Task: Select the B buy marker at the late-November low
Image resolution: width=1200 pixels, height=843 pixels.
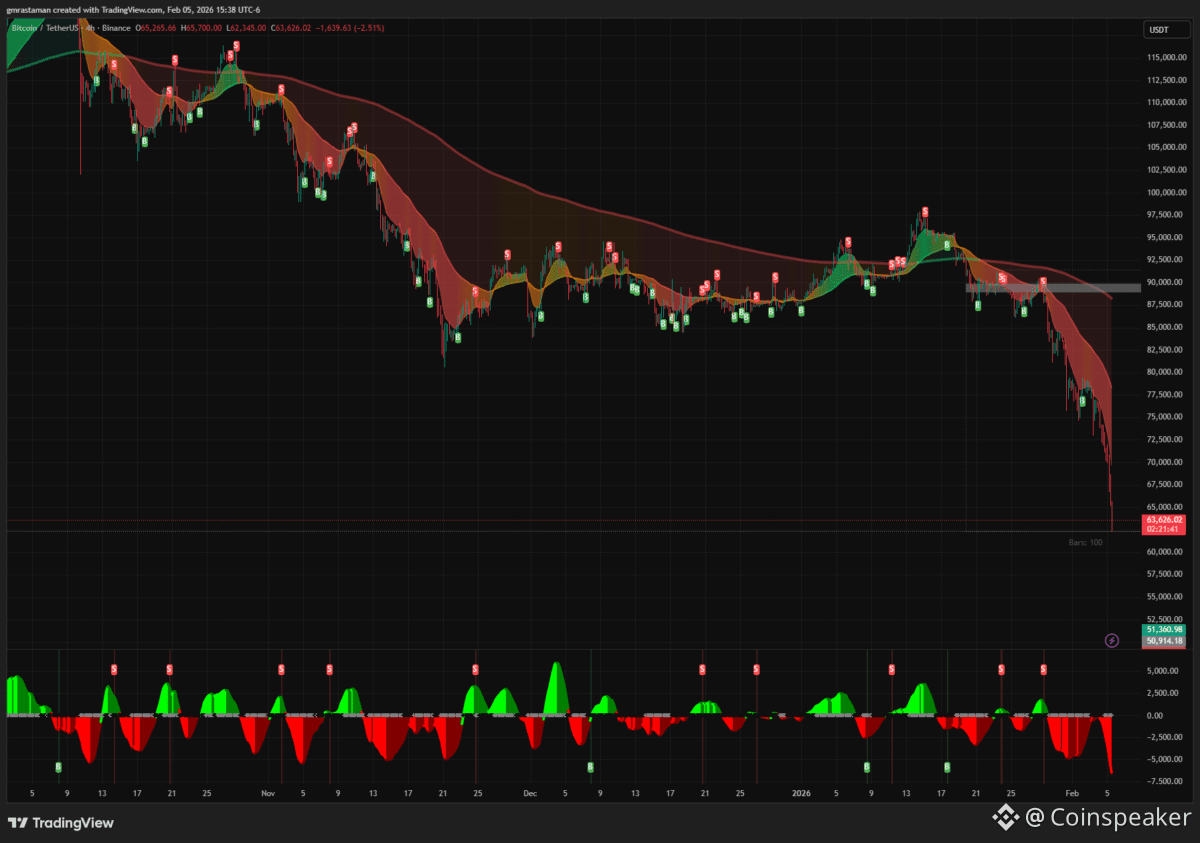Action: [458, 338]
